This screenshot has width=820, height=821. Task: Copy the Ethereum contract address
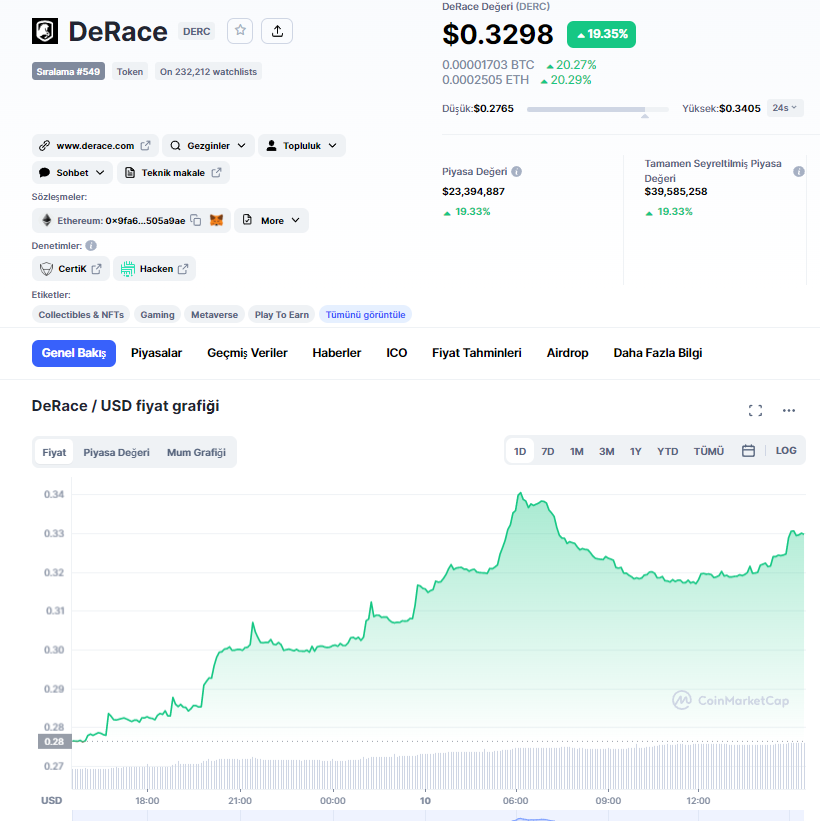tap(197, 221)
